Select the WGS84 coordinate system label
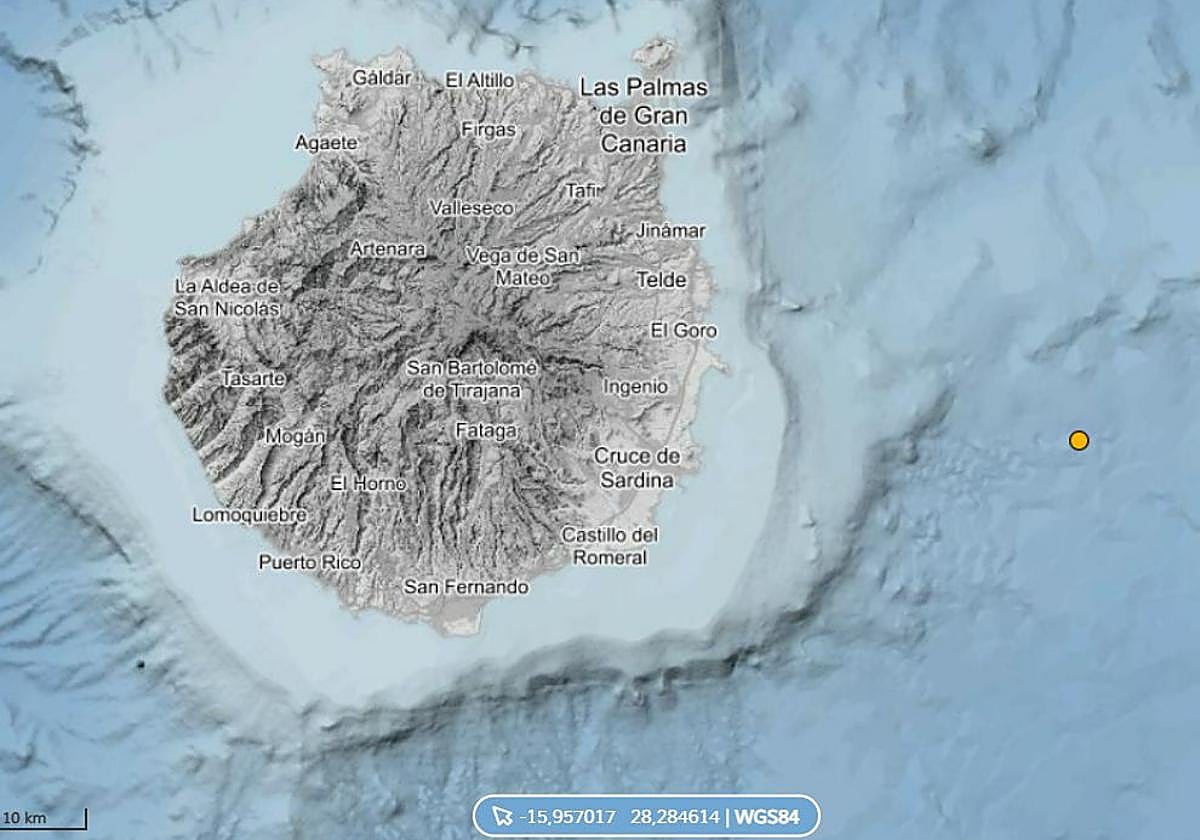This screenshot has width=1200, height=840. pos(767,817)
